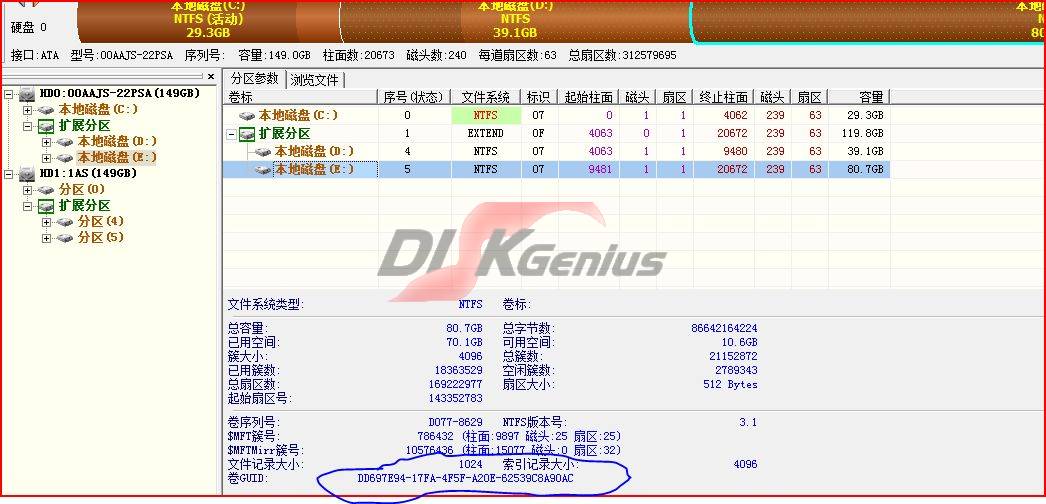Click 型号:00AAJS-22PSA in disk info bar
The image size is (1046, 504).
(x=123, y=55)
